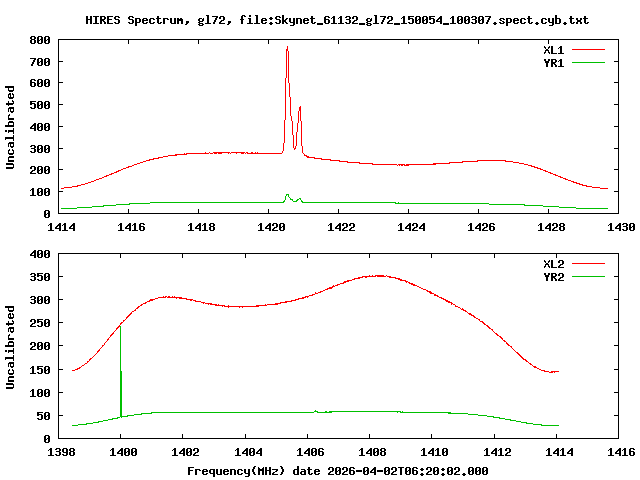The image size is (640, 480).
Task: Click the 1420 tick label on top plot
Action: point(271,227)
